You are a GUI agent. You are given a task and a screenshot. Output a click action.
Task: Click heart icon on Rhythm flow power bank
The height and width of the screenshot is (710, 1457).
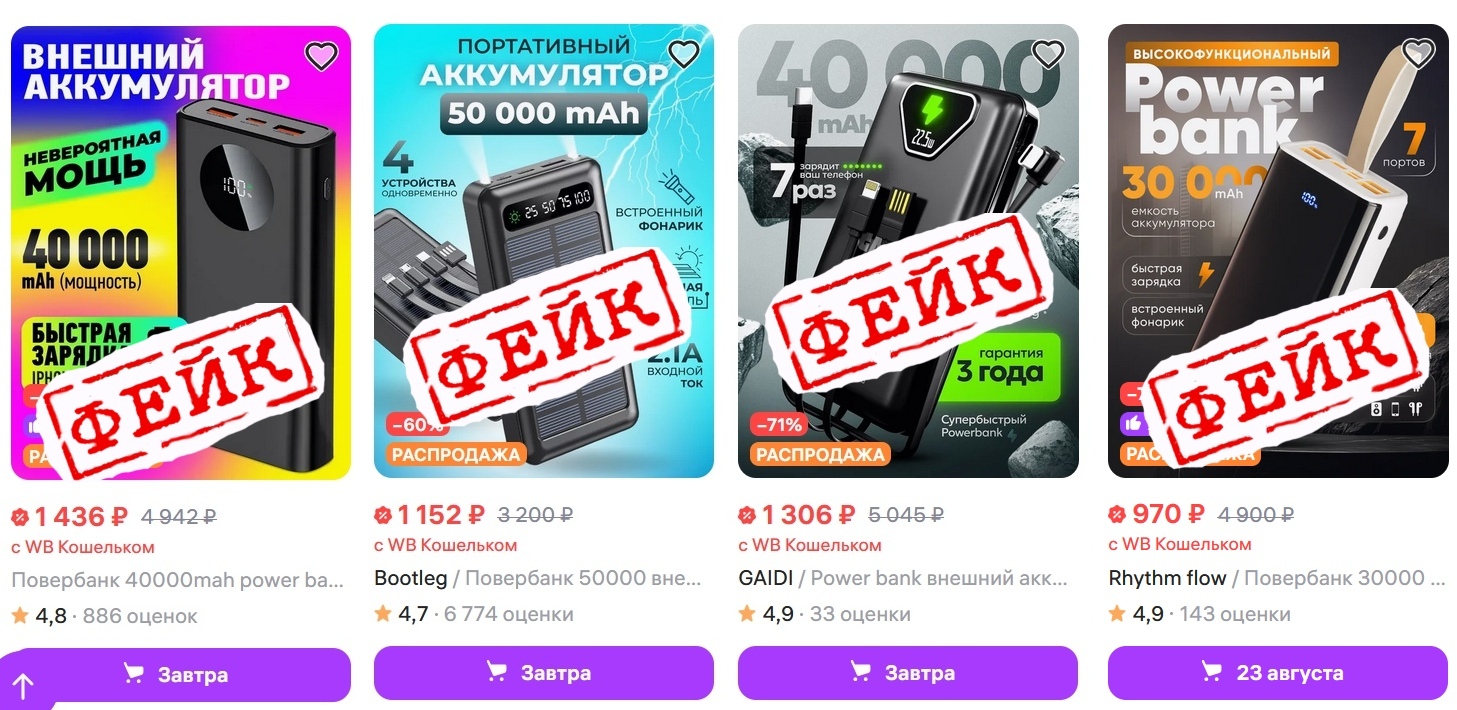coord(1418,54)
